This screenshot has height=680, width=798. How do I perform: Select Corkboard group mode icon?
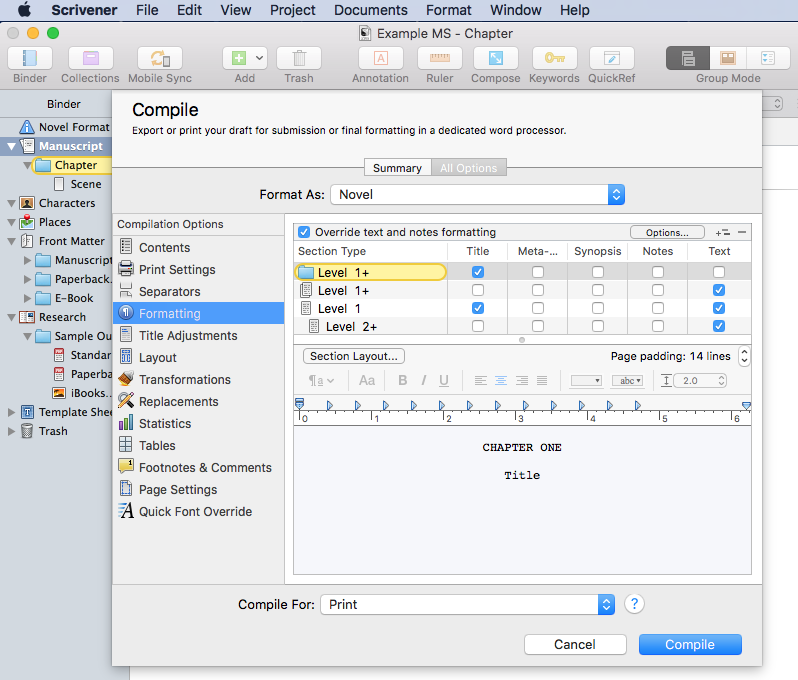pos(728,58)
